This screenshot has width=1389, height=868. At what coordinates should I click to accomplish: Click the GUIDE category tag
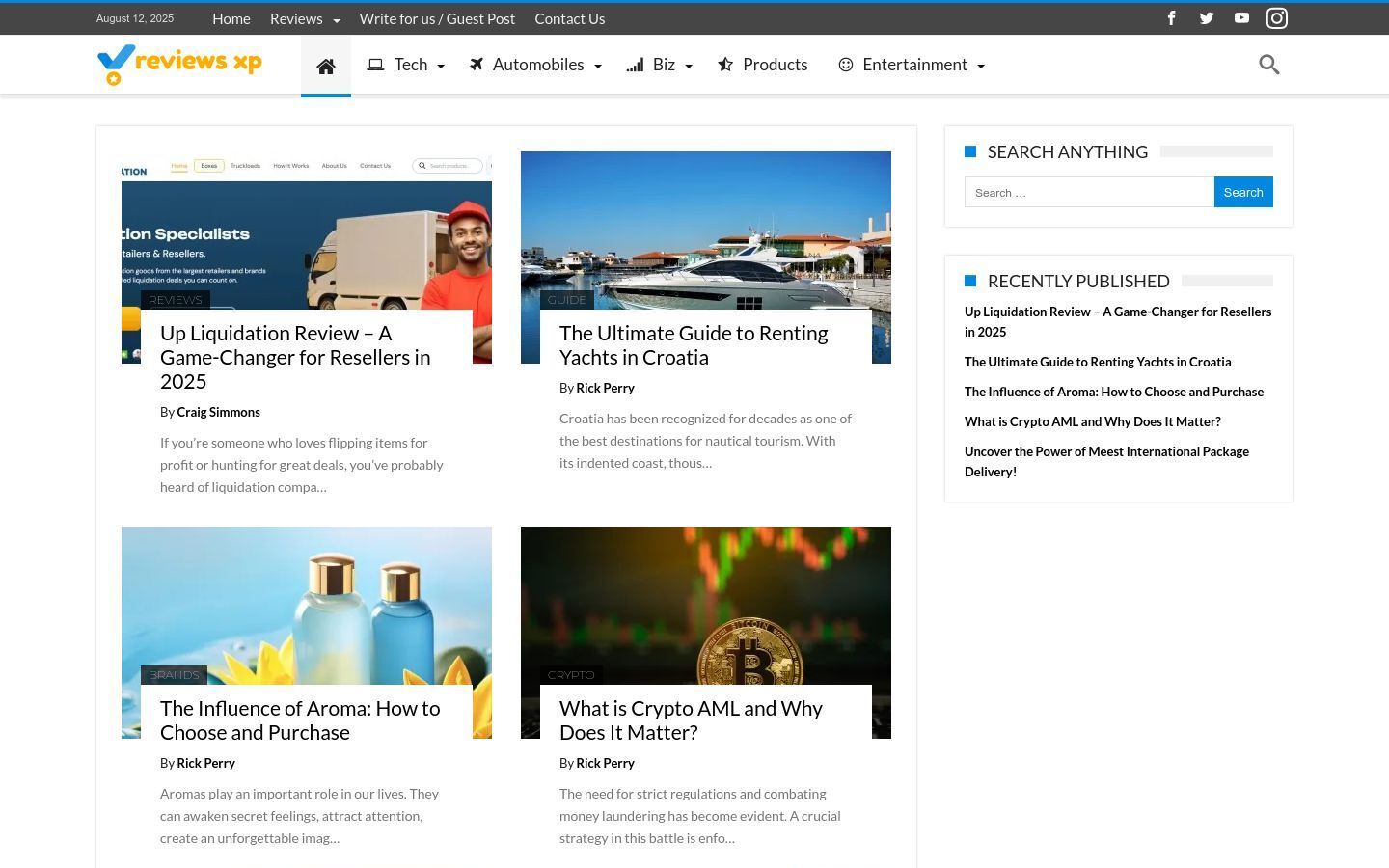[566, 300]
